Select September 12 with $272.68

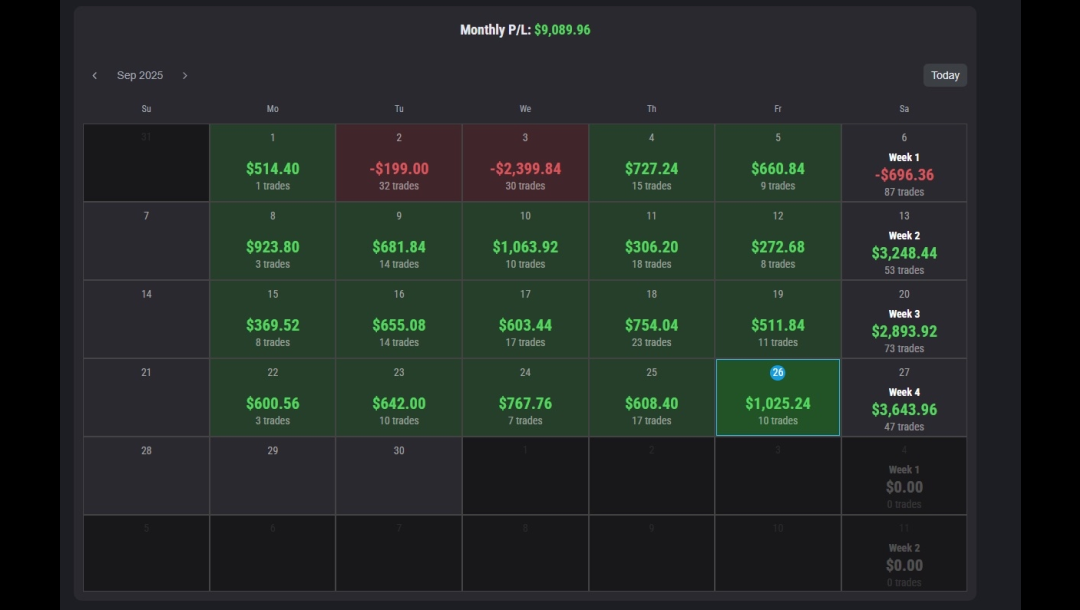(x=778, y=241)
